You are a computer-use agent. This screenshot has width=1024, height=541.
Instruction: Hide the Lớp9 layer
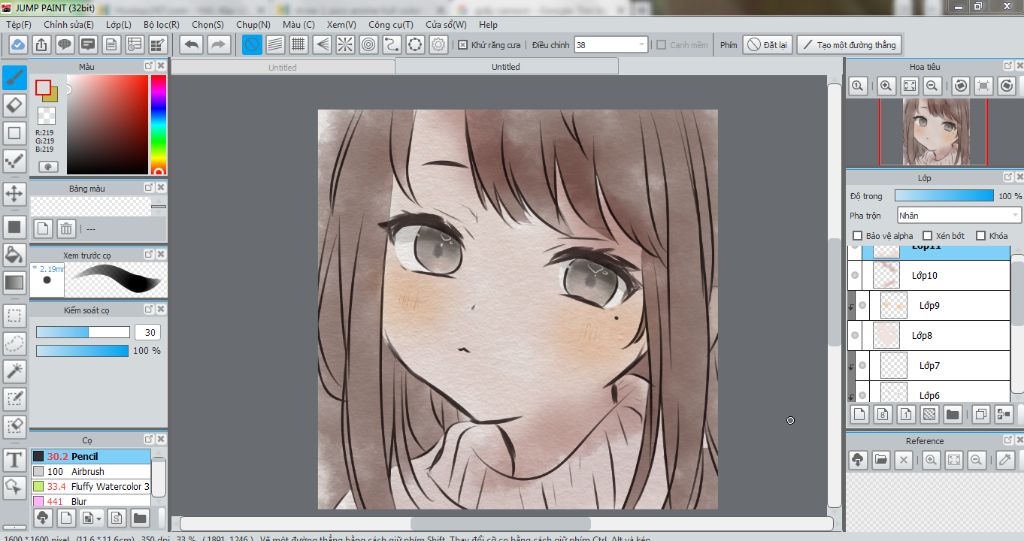click(x=863, y=306)
